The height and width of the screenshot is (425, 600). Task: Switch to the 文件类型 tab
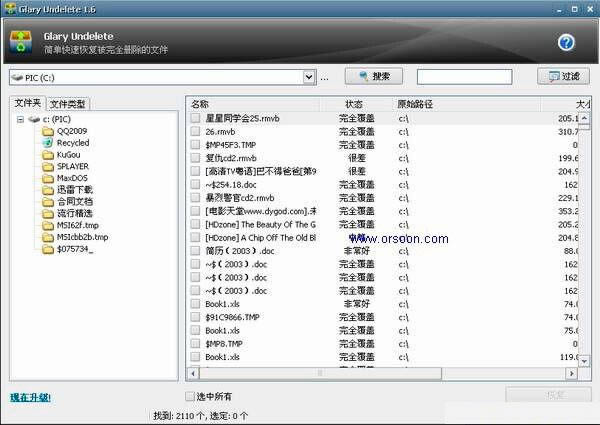(x=68, y=104)
